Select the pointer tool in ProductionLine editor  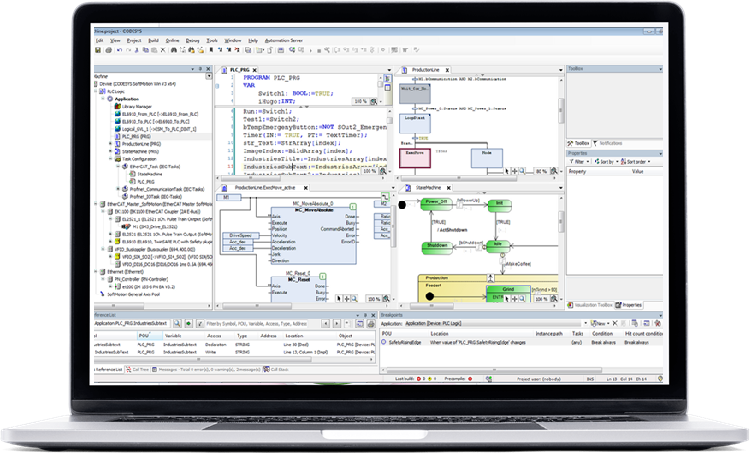coord(507,171)
